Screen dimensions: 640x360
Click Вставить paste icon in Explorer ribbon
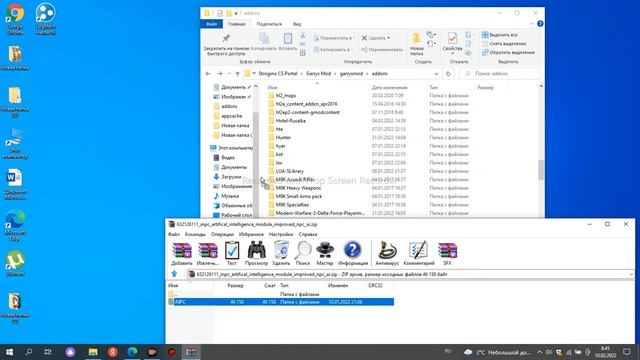click(x=288, y=42)
